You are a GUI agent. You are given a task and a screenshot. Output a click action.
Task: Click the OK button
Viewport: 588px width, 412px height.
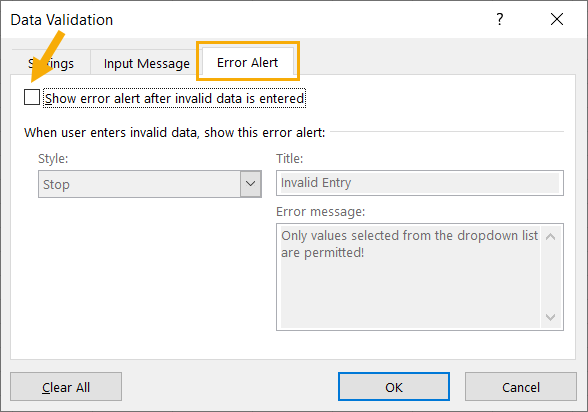[394, 387]
